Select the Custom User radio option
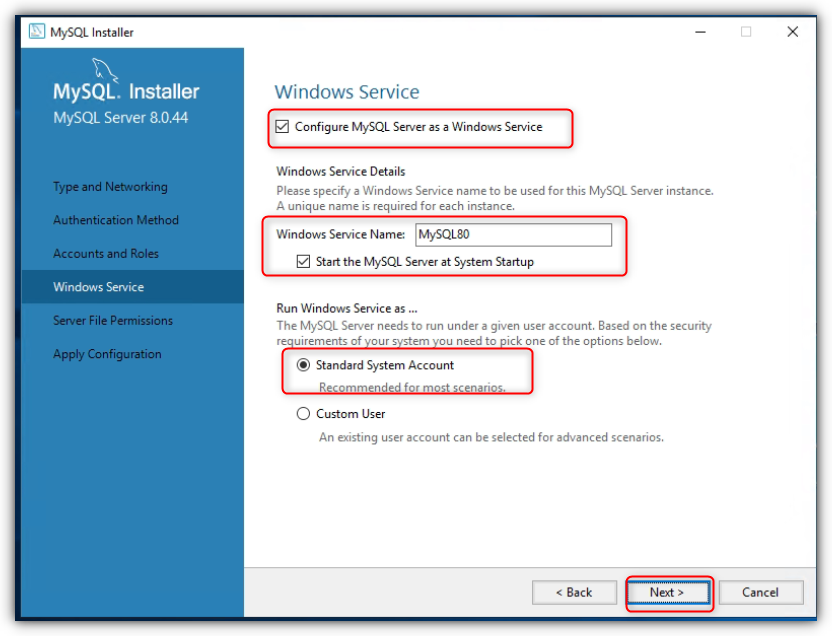The image size is (832, 636). click(x=303, y=414)
